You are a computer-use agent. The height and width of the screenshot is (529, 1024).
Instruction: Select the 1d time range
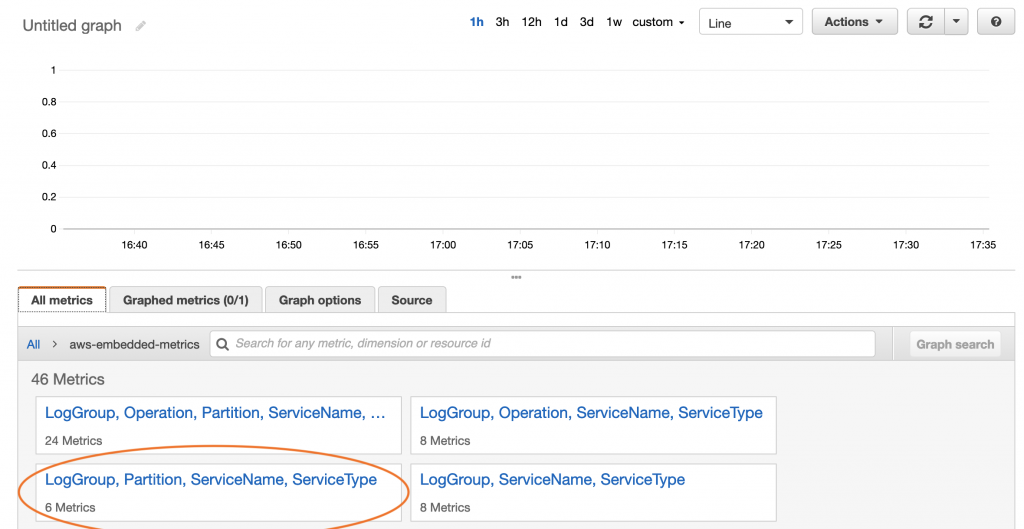(560, 22)
